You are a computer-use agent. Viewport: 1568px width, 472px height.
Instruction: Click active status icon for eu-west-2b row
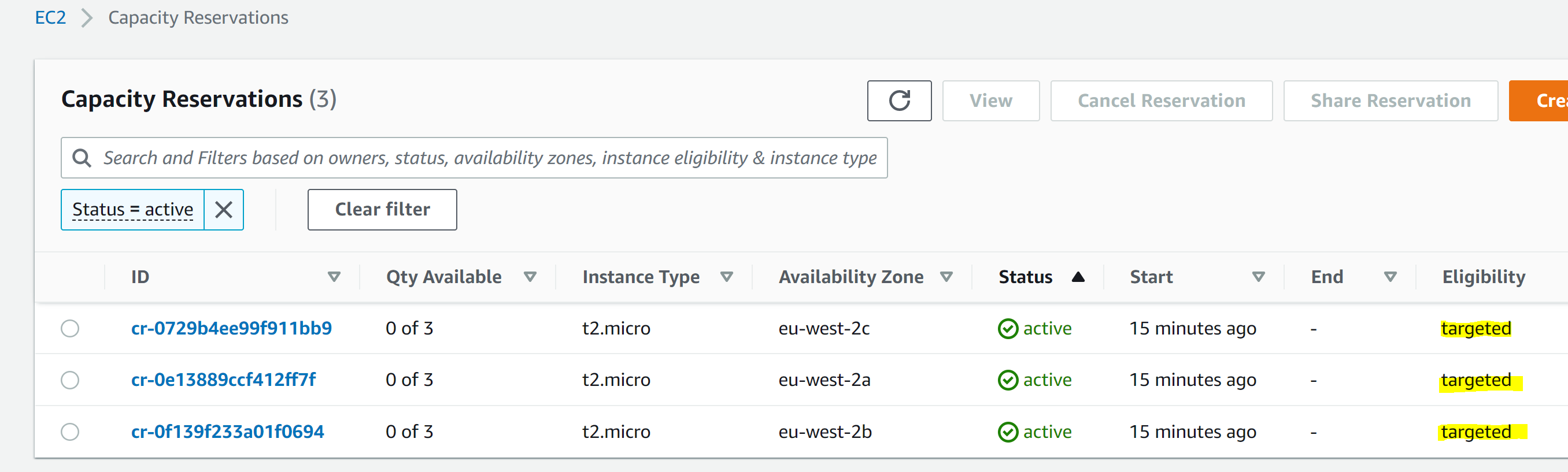tap(1007, 432)
